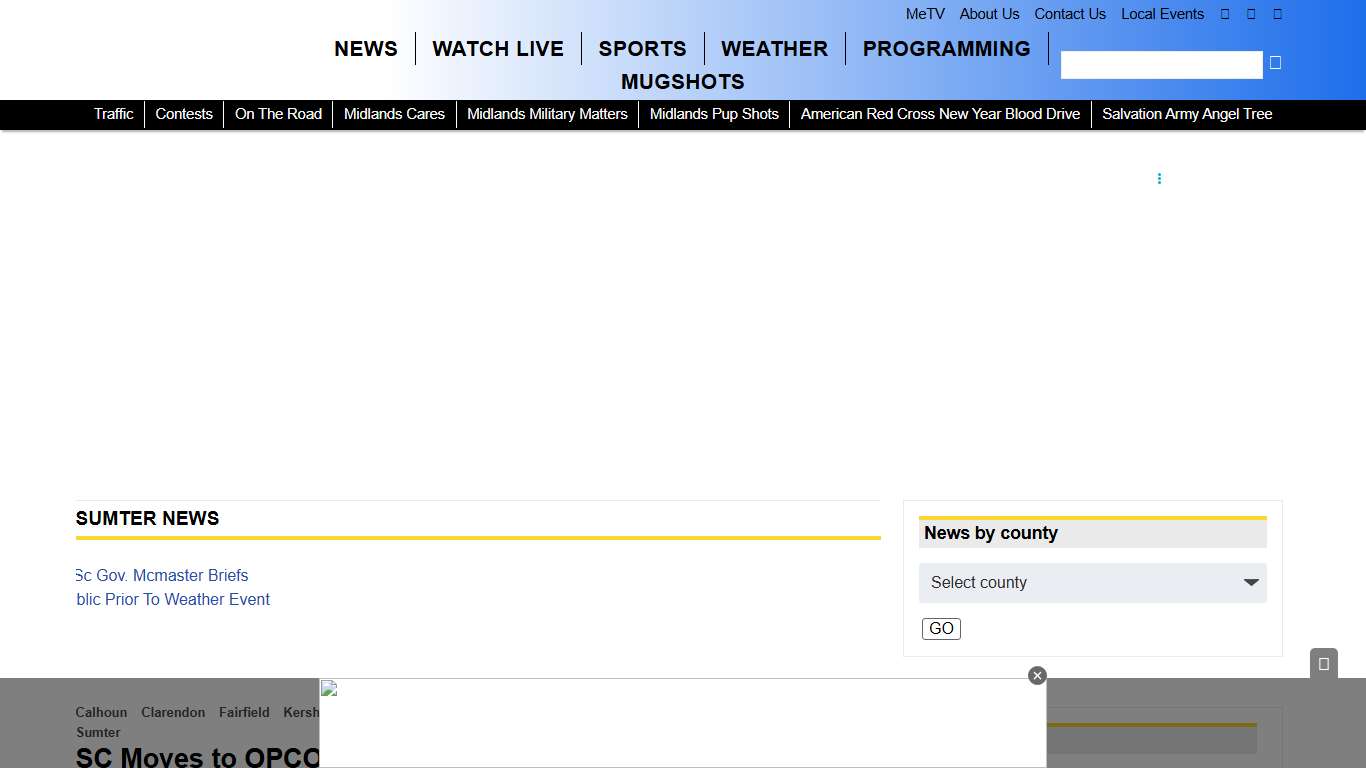Screen dimensions: 1366x768
Task: Click the middle social icon in top bar
Action: point(1251,14)
